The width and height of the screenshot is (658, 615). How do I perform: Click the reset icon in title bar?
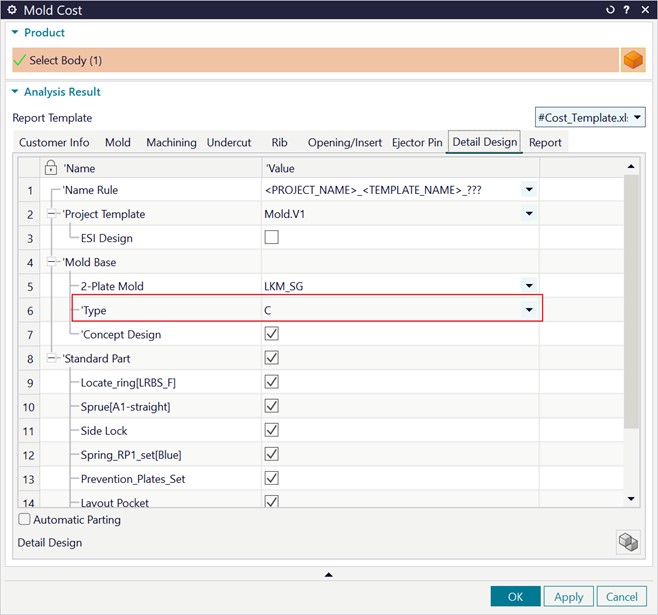pos(610,10)
